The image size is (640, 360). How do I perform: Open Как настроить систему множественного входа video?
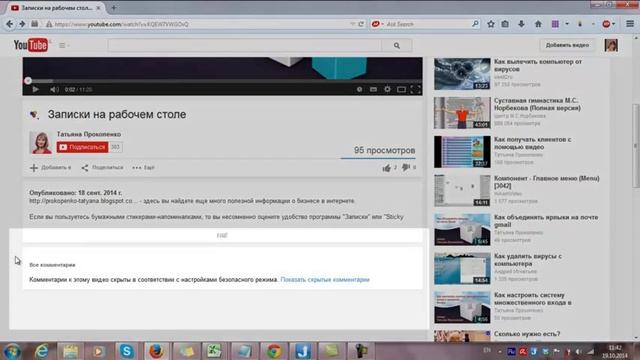[x=532, y=299]
